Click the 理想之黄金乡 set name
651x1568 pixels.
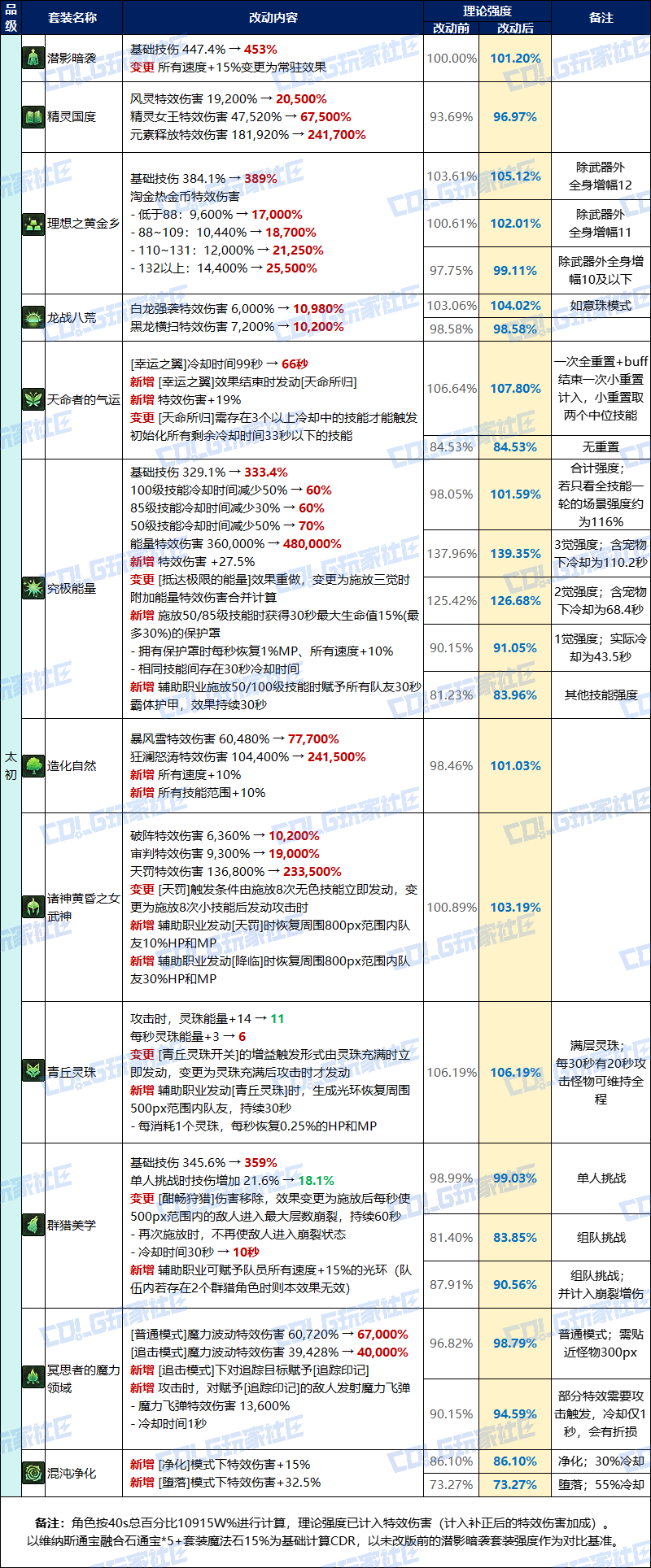point(83,223)
